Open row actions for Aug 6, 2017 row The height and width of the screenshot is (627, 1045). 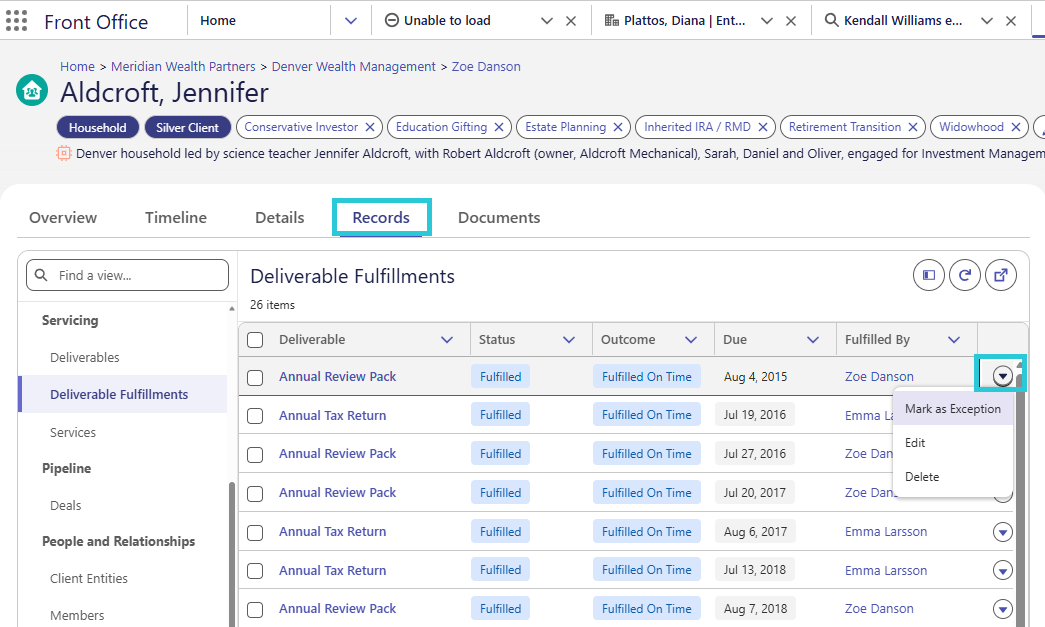click(x=1002, y=532)
